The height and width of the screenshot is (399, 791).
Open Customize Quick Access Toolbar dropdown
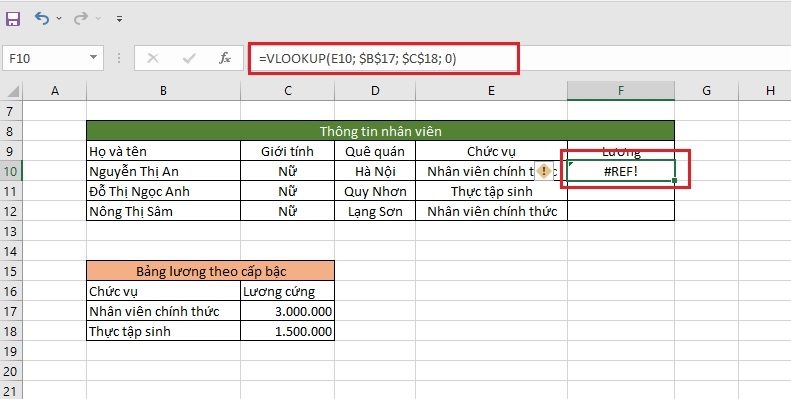120,19
